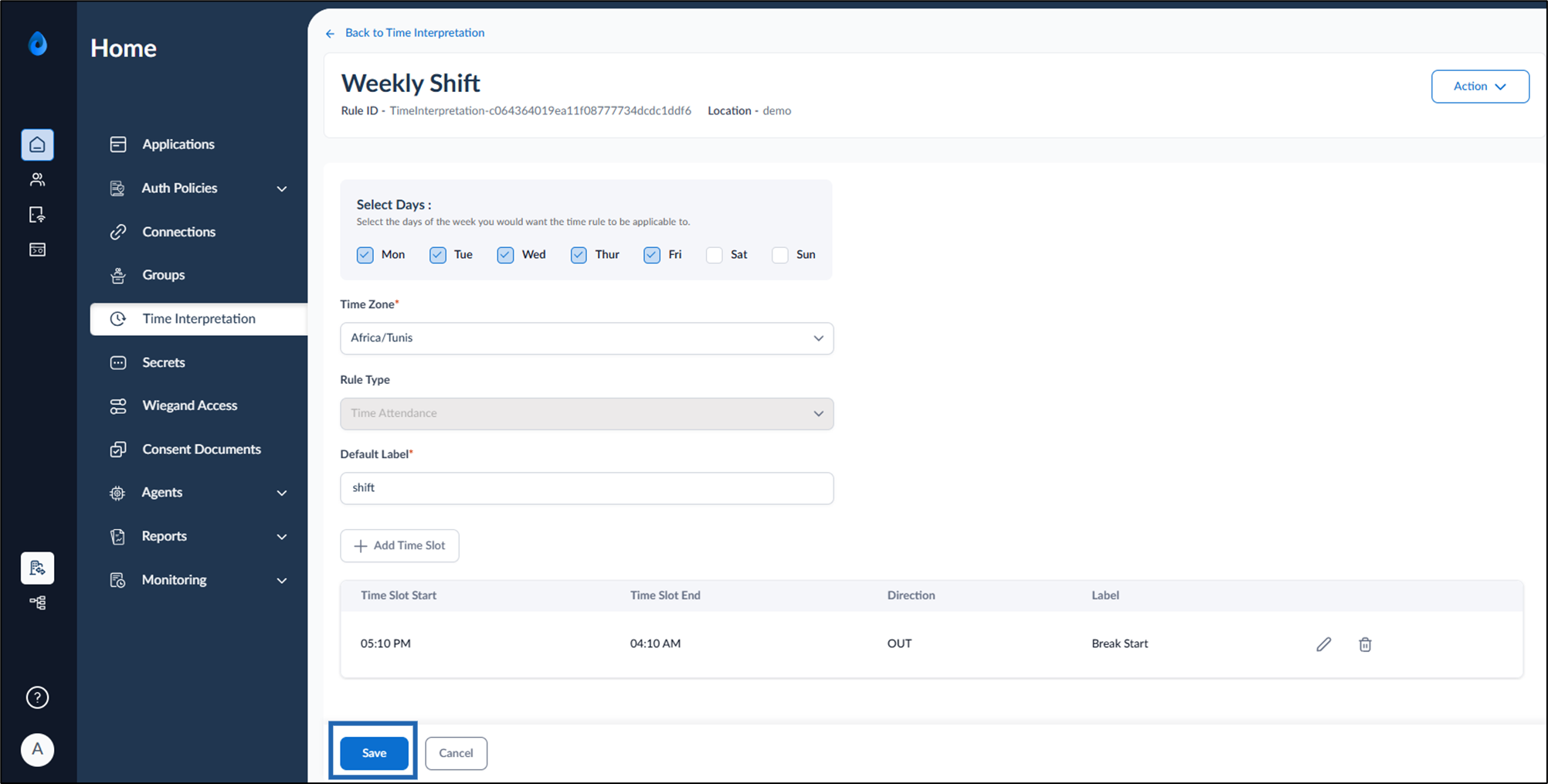This screenshot has height=784, width=1548.
Task: Enable the Sun checkbox
Action: [x=780, y=255]
